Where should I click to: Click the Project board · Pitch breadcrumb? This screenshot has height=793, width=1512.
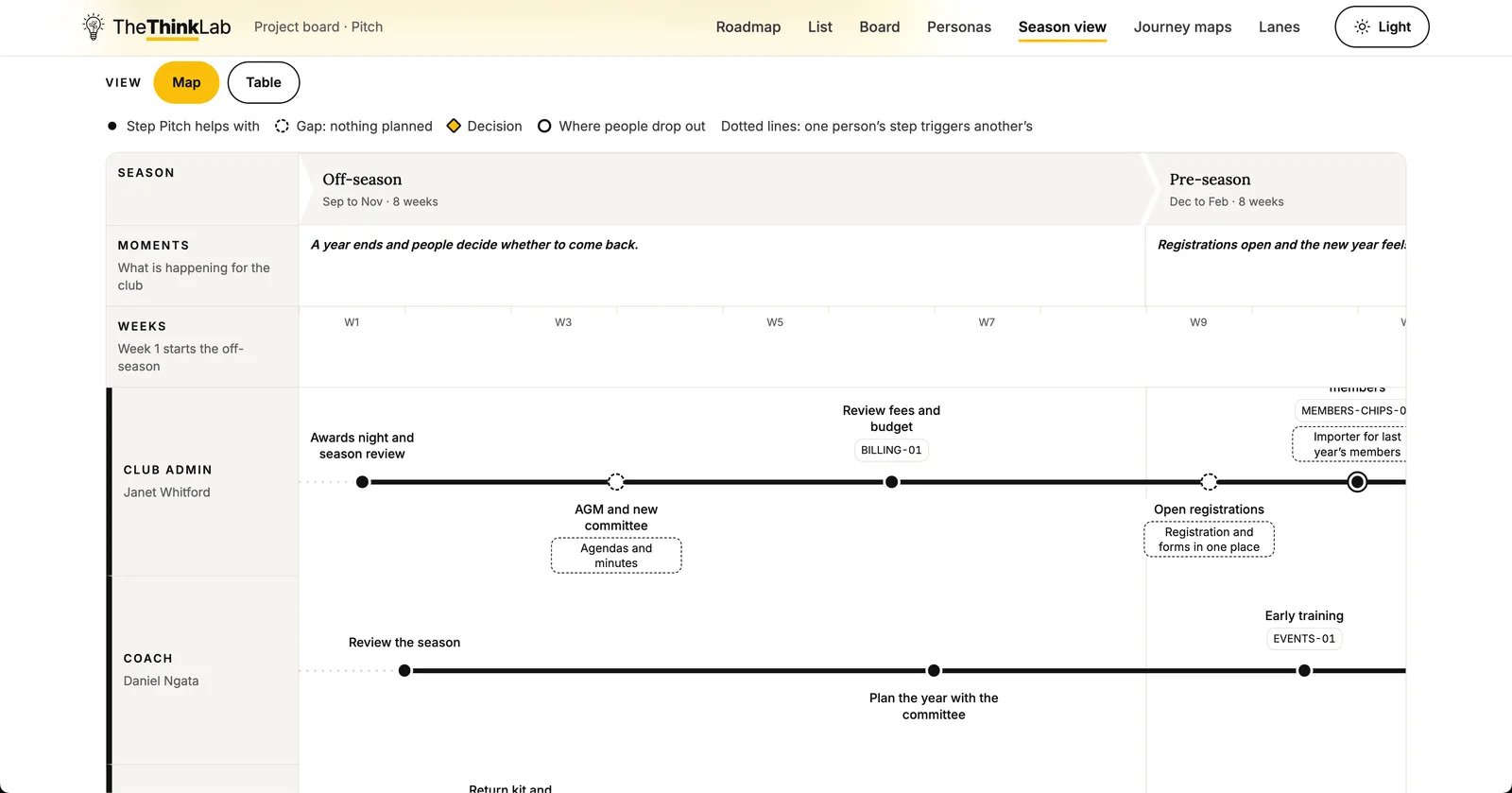point(318,26)
